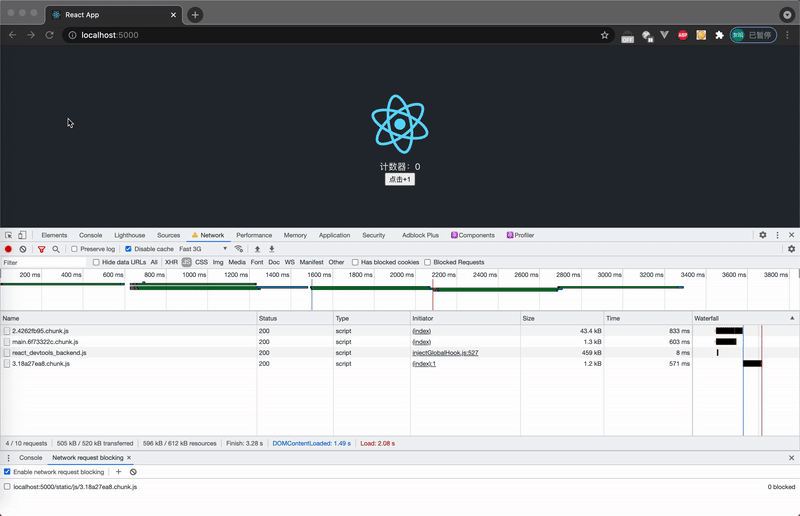Uncheck the Disable cache checkbox

click(128, 249)
